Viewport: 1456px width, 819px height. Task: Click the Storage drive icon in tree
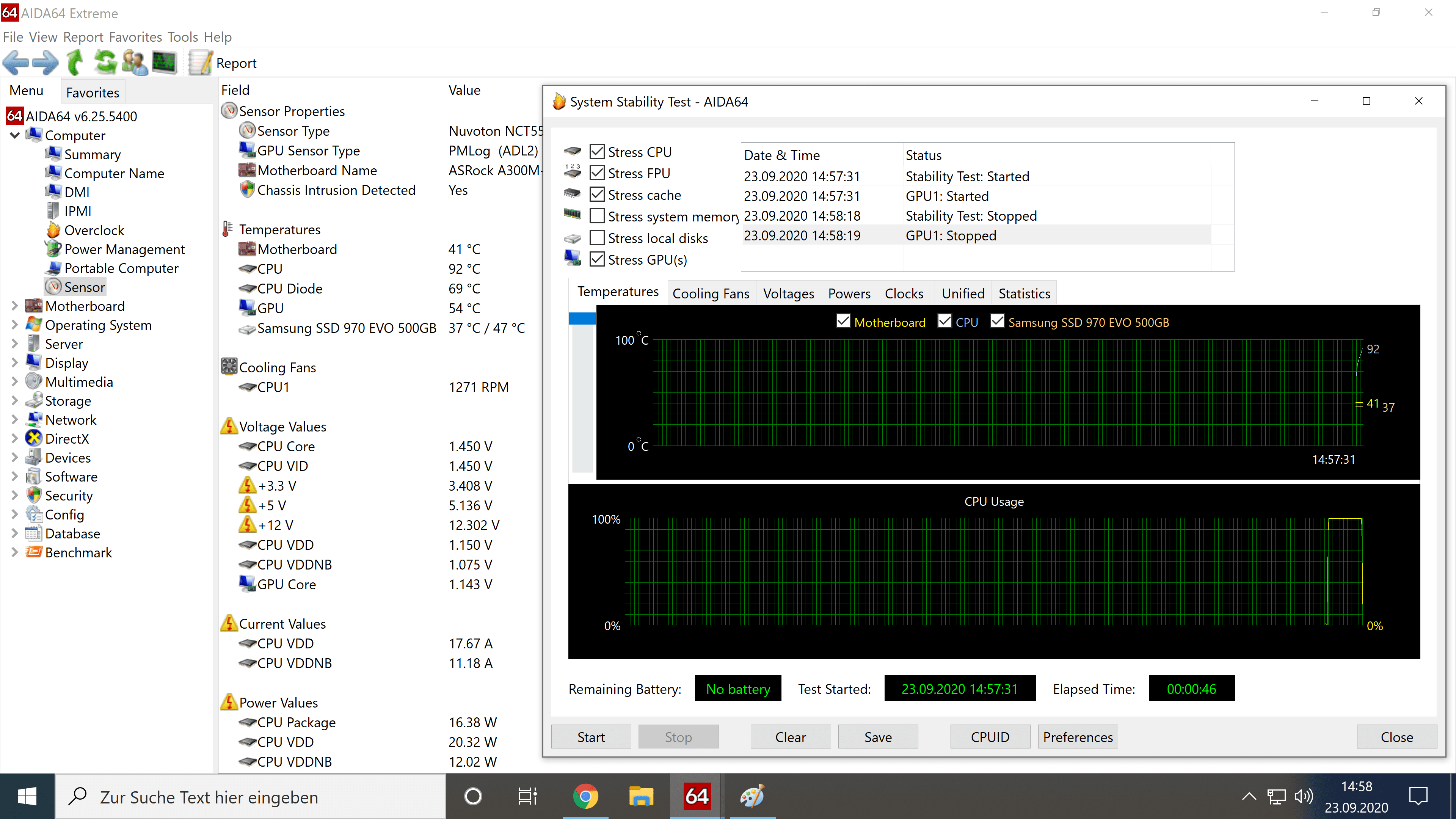click(x=34, y=400)
